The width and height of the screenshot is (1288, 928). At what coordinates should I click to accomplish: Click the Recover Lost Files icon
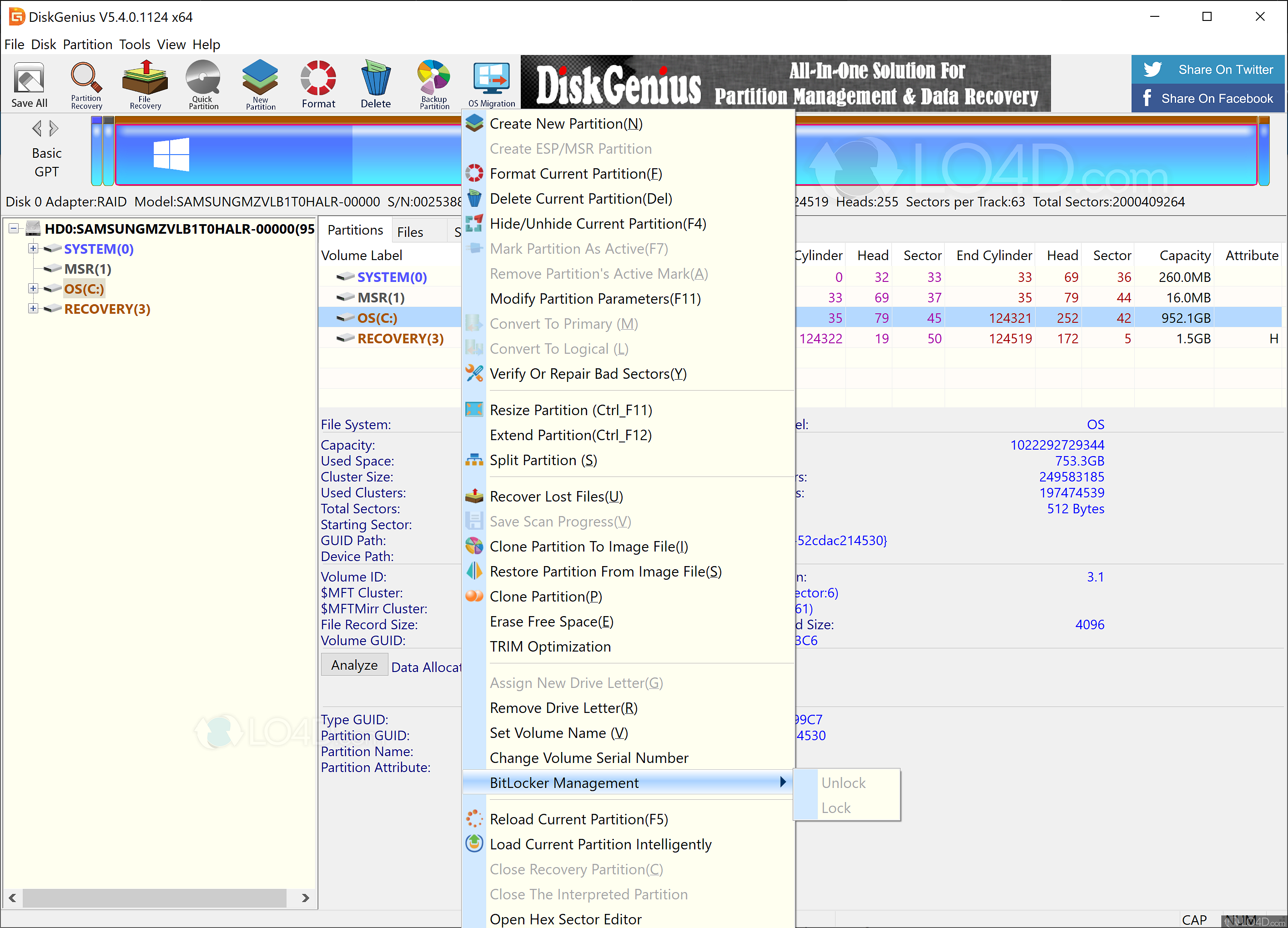[x=474, y=496]
